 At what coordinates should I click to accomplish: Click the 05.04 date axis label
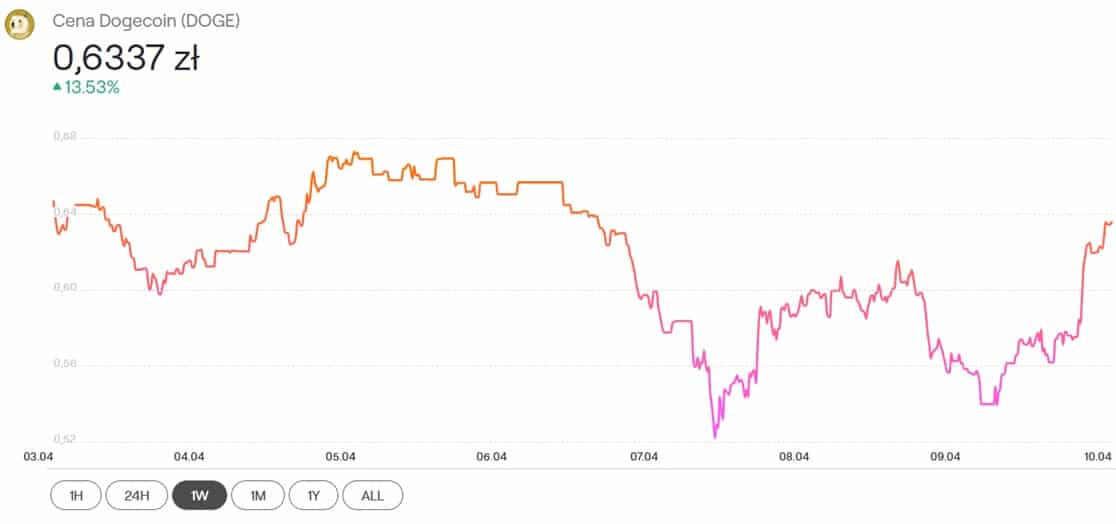pyautogui.click(x=341, y=456)
